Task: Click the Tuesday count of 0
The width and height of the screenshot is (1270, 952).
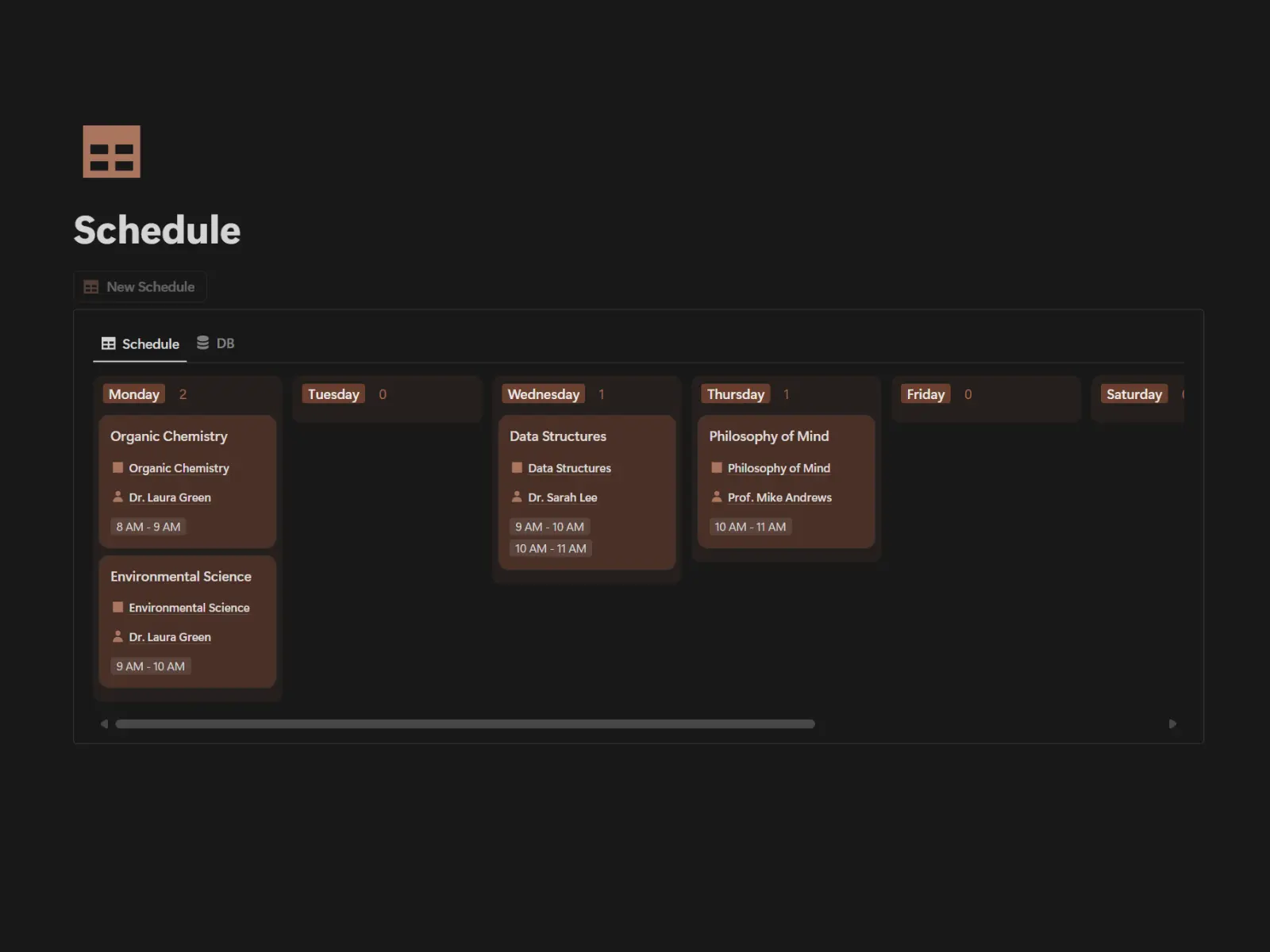Action: (x=383, y=394)
